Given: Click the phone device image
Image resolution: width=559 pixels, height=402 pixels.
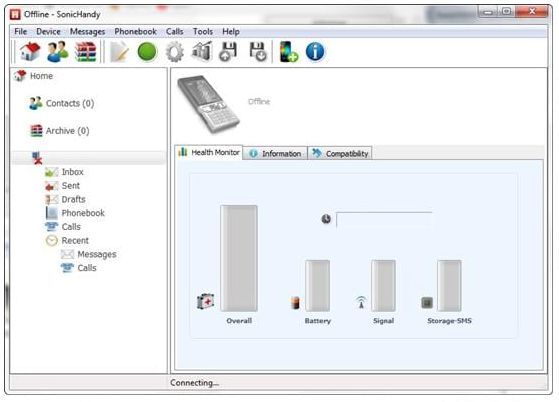Looking at the screenshot, I should pyautogui.click(x=209, y=104).
